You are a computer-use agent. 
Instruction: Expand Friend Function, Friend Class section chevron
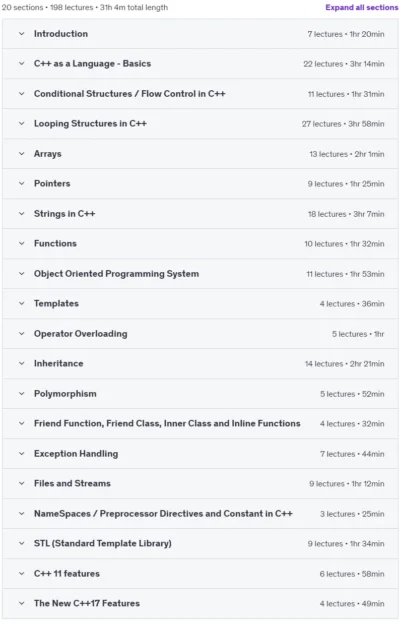pyautogui.click(x=21, y=423)
